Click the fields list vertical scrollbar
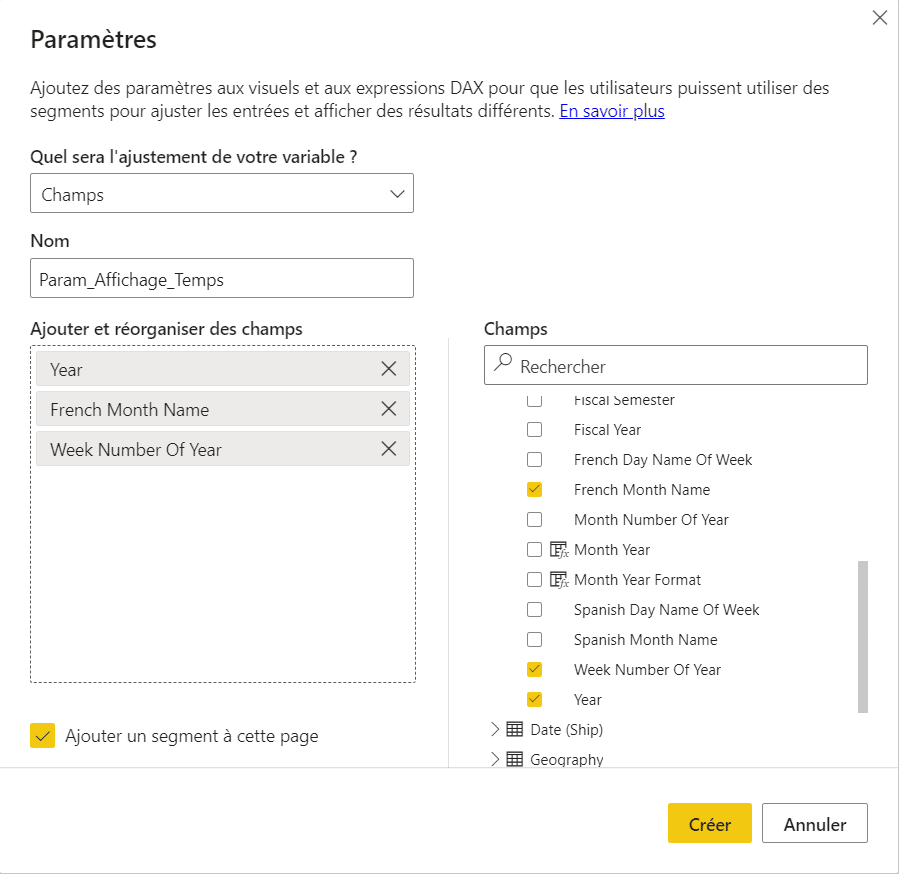 (x=862, y=637)
